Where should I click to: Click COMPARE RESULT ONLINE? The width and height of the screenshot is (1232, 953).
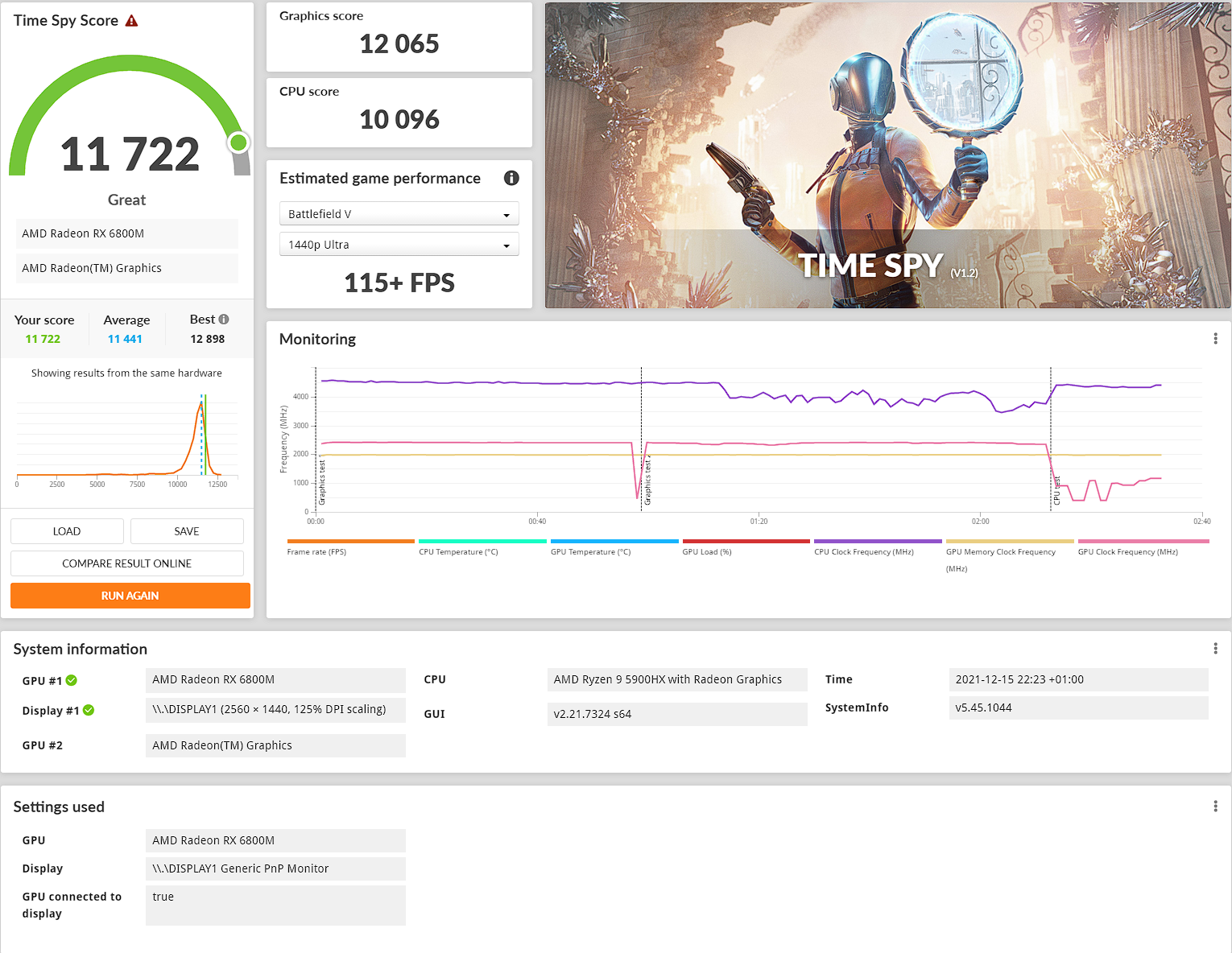point(127,563)
